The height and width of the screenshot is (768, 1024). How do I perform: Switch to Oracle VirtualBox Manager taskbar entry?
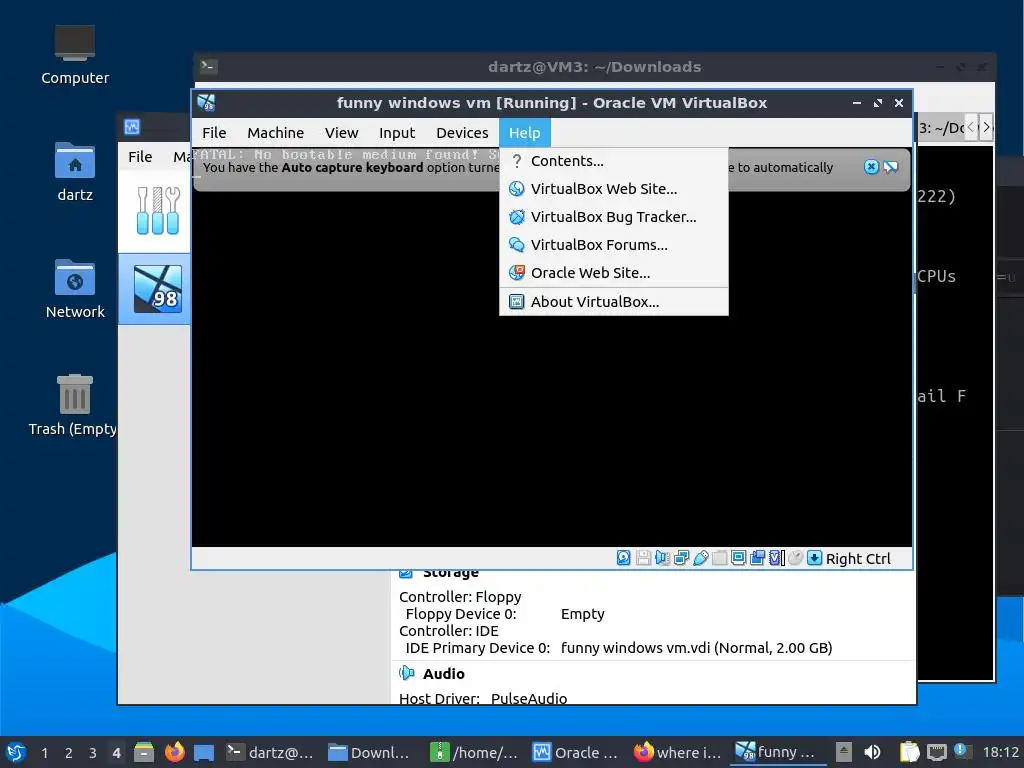coord(575,752)
